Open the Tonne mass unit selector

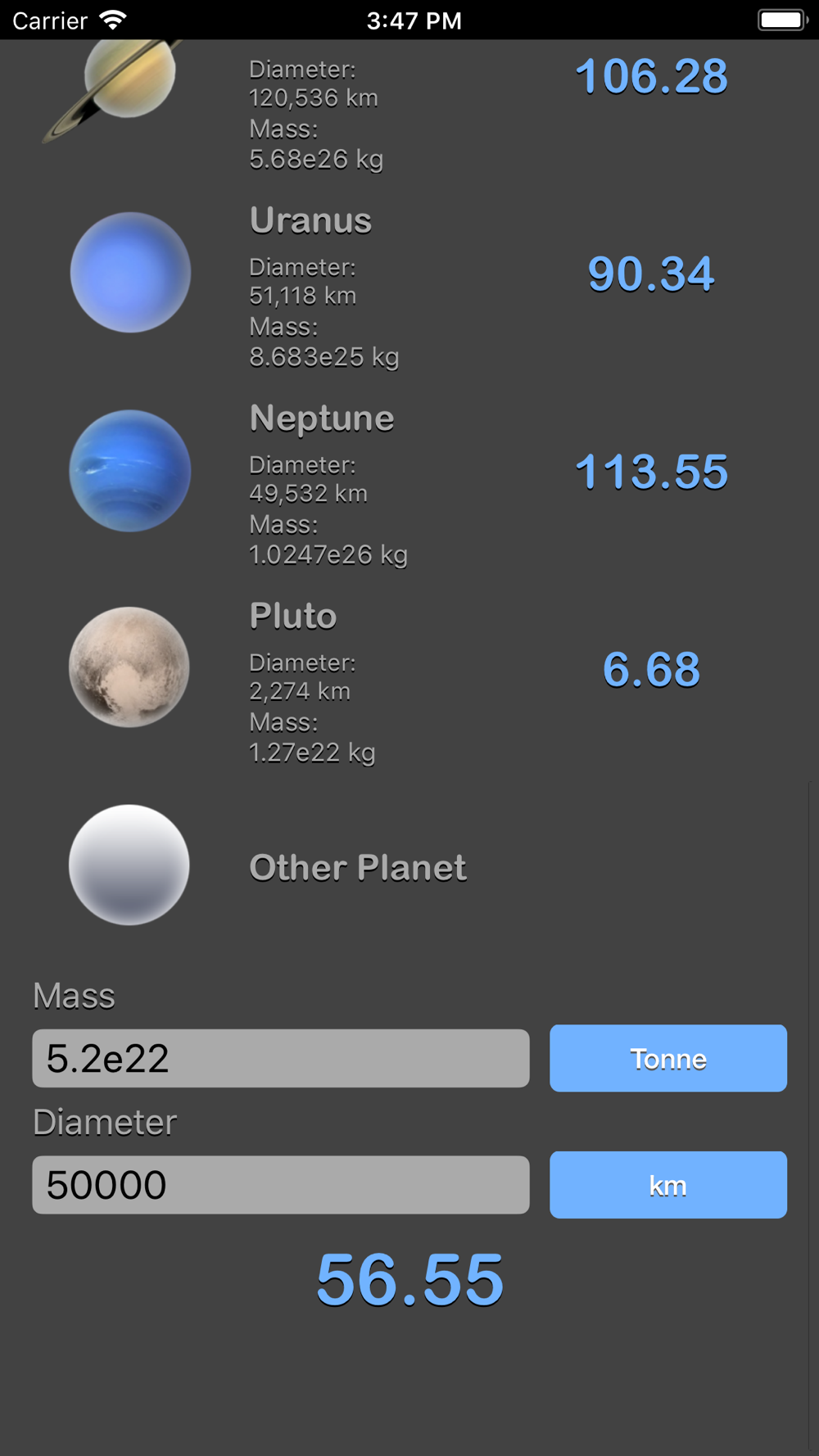[x=668, y=1058]
